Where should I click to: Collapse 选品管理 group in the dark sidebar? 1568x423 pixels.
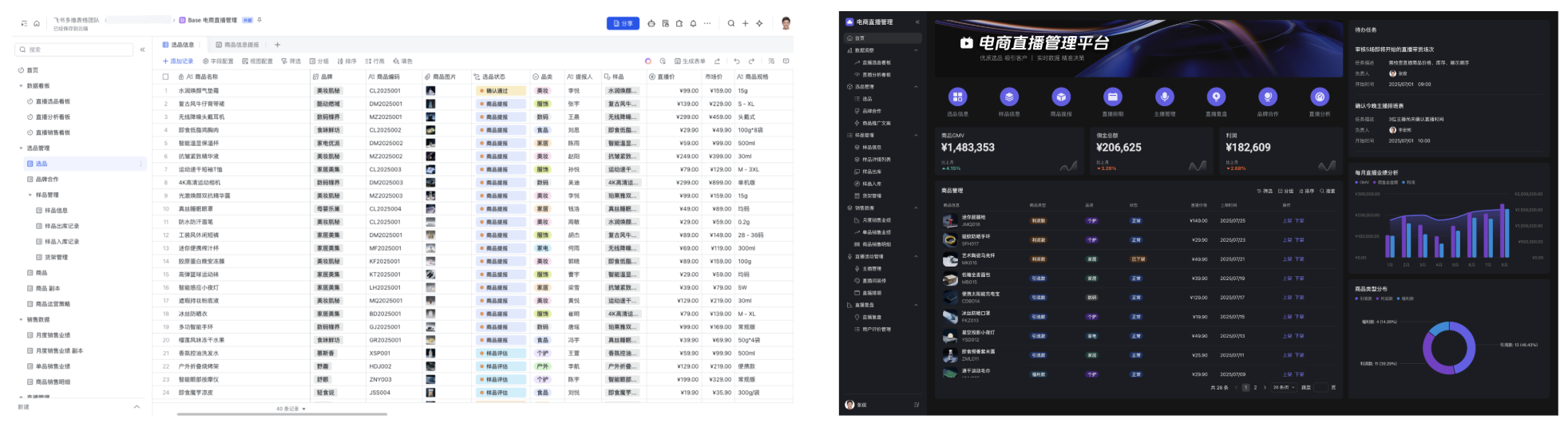click(916, 87)
